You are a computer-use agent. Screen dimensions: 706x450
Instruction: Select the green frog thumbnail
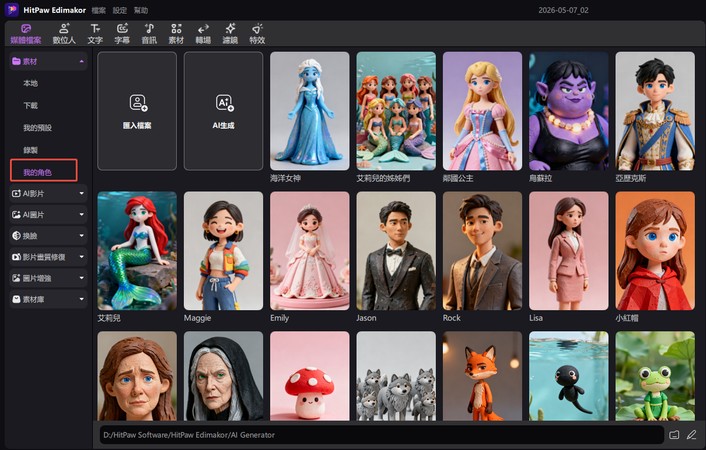pyautogui.click(x=655, y=376)
